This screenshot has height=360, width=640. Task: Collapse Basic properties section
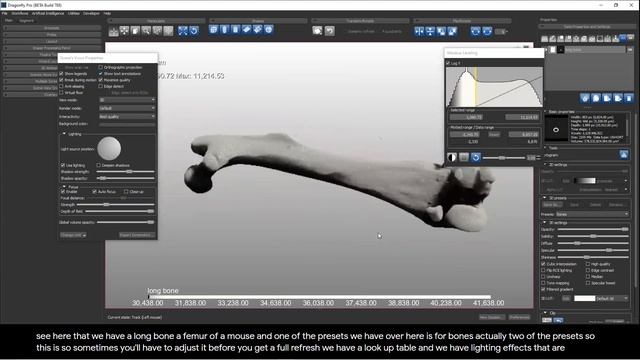coord(545,111)
